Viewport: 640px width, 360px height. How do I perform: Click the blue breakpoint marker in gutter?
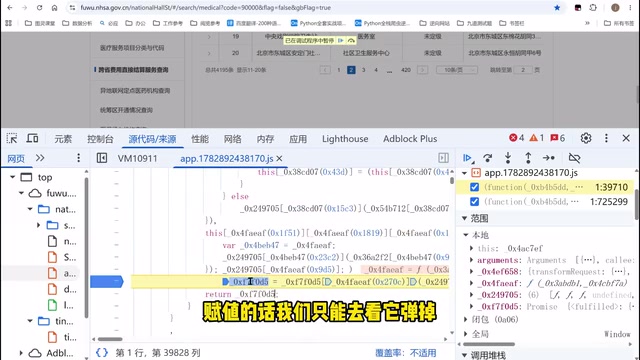tap(107, 281)
